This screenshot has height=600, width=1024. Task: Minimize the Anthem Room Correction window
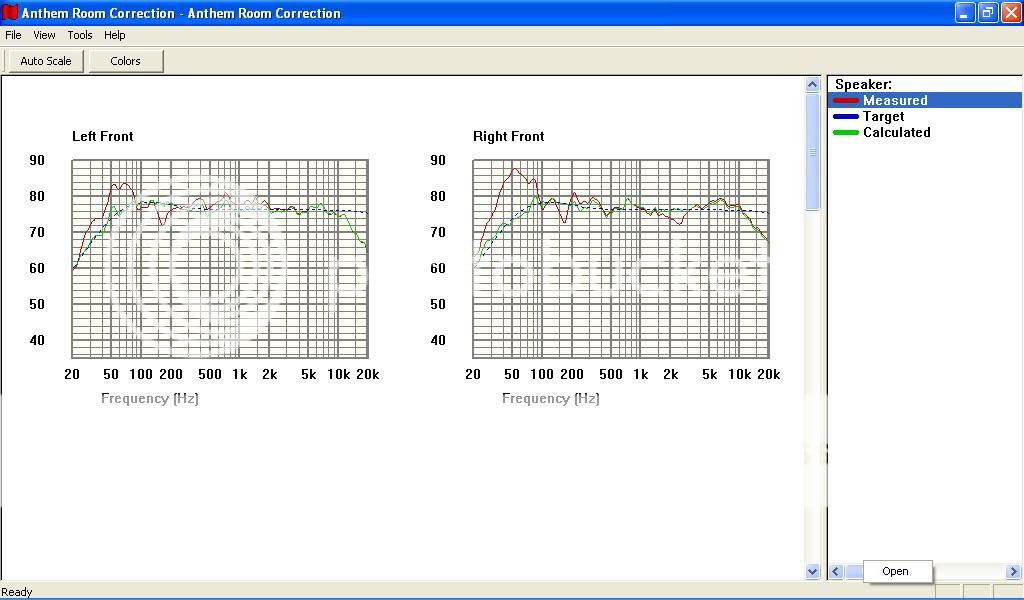[x=965, y=12]
